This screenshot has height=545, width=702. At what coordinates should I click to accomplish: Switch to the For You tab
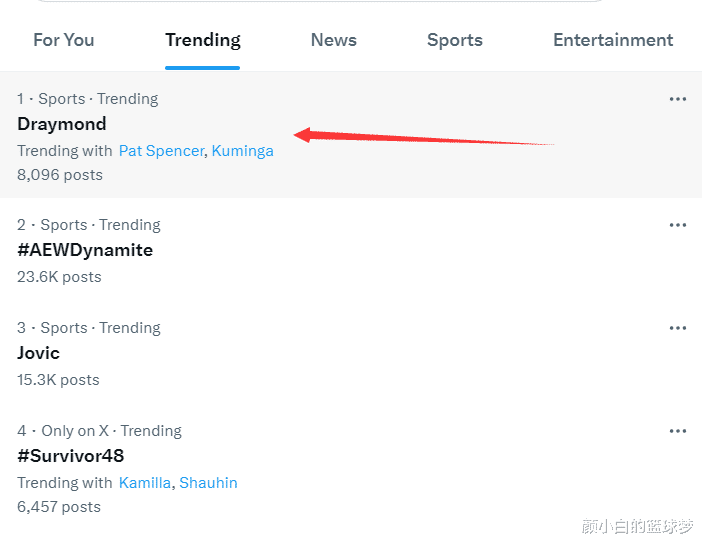(64, 40)
